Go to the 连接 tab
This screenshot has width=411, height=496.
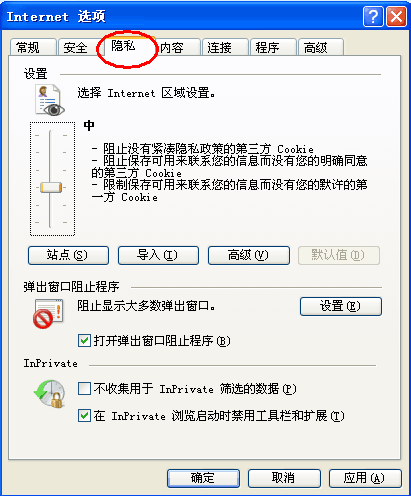[x=226, y=47]
